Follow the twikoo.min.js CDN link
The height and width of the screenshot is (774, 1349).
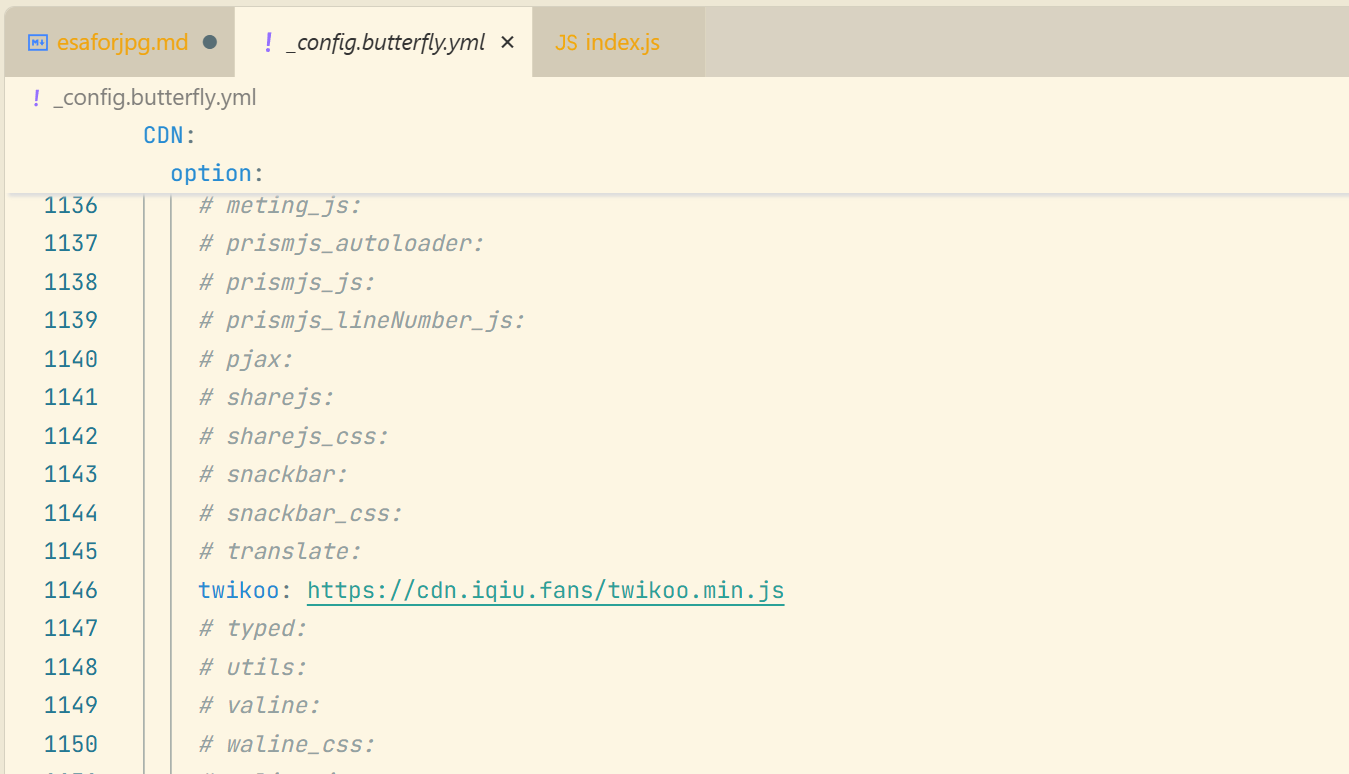(545, 590)
